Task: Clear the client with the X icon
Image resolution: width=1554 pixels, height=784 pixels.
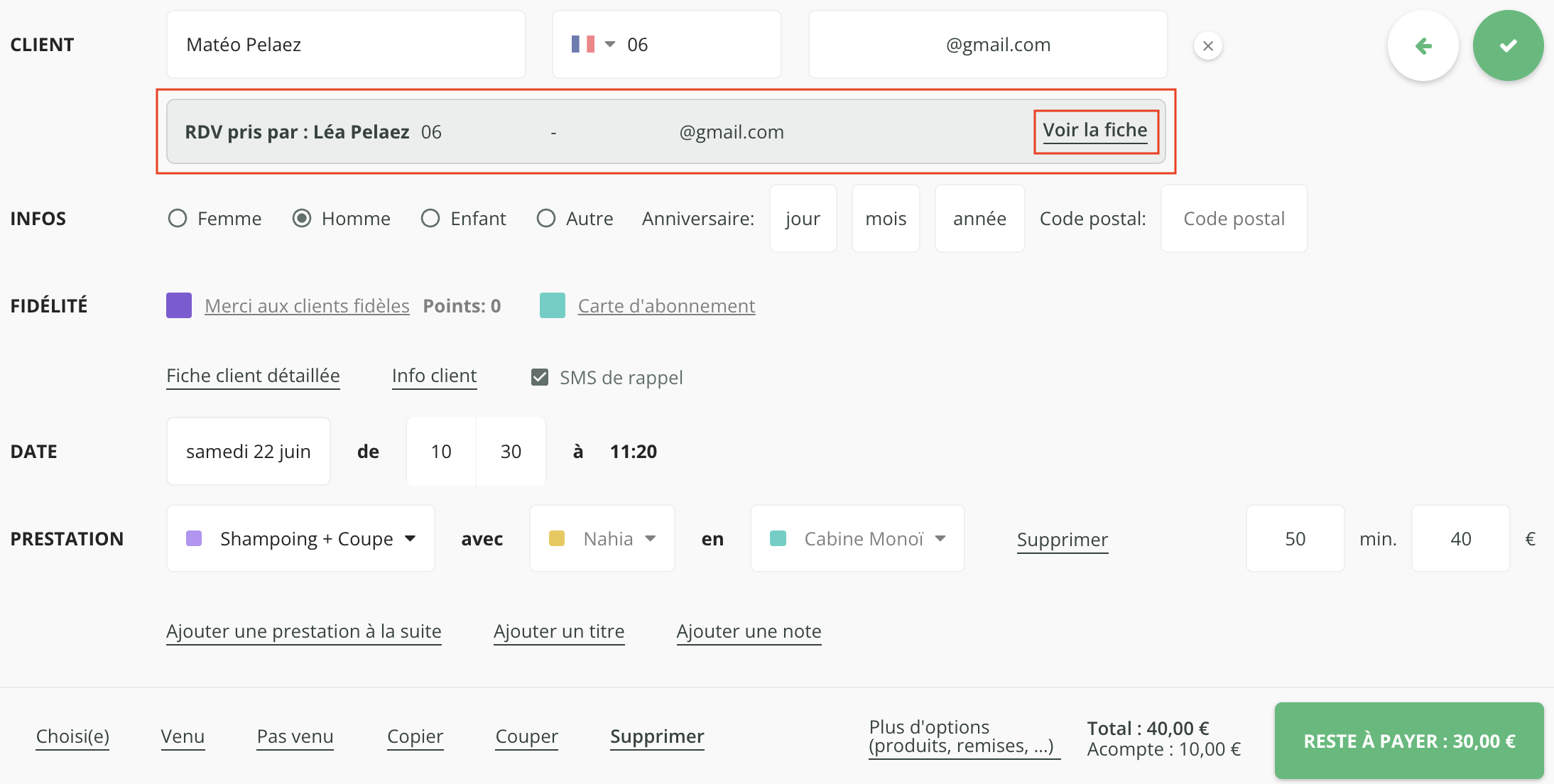Action: (x=1207, y=46)
